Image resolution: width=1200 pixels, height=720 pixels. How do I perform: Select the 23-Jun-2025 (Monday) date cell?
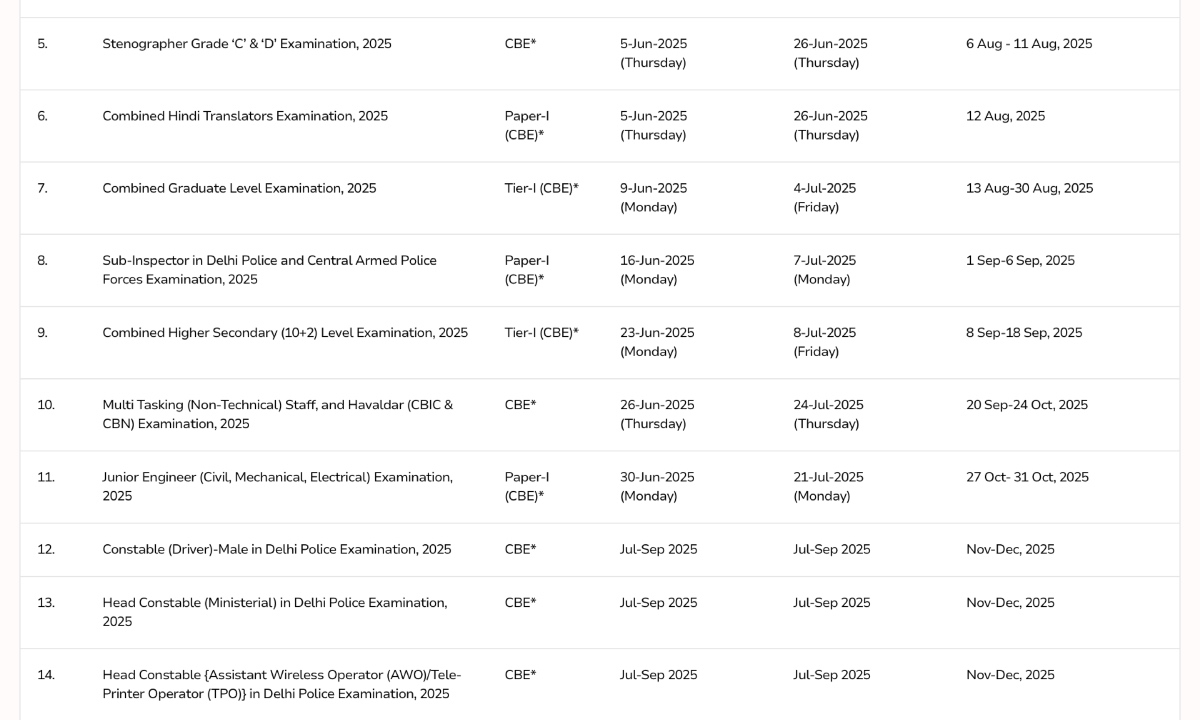(x=657, y=342)
